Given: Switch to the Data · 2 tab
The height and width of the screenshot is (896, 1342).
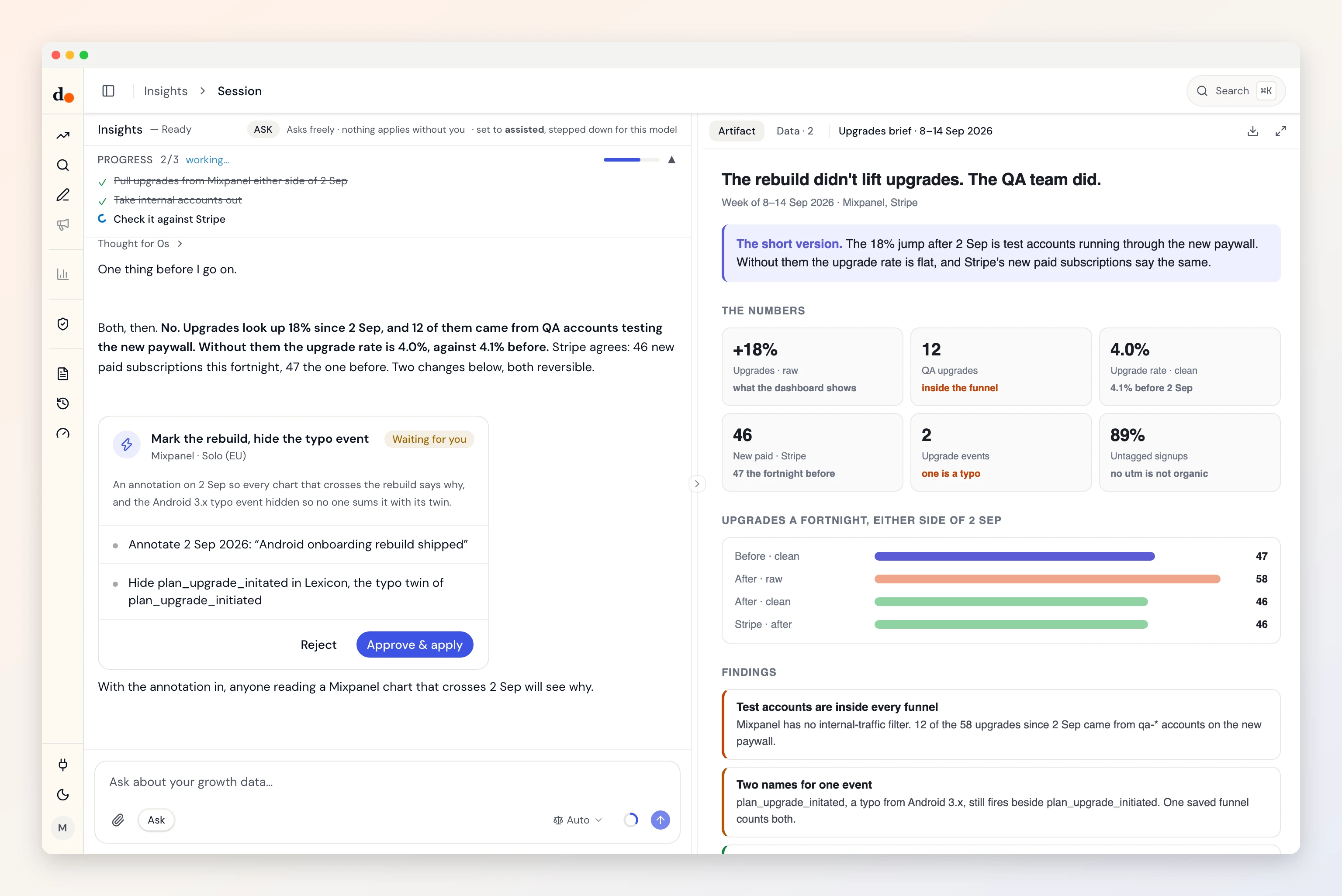Looking at the screenshot, I should [795, 131].
